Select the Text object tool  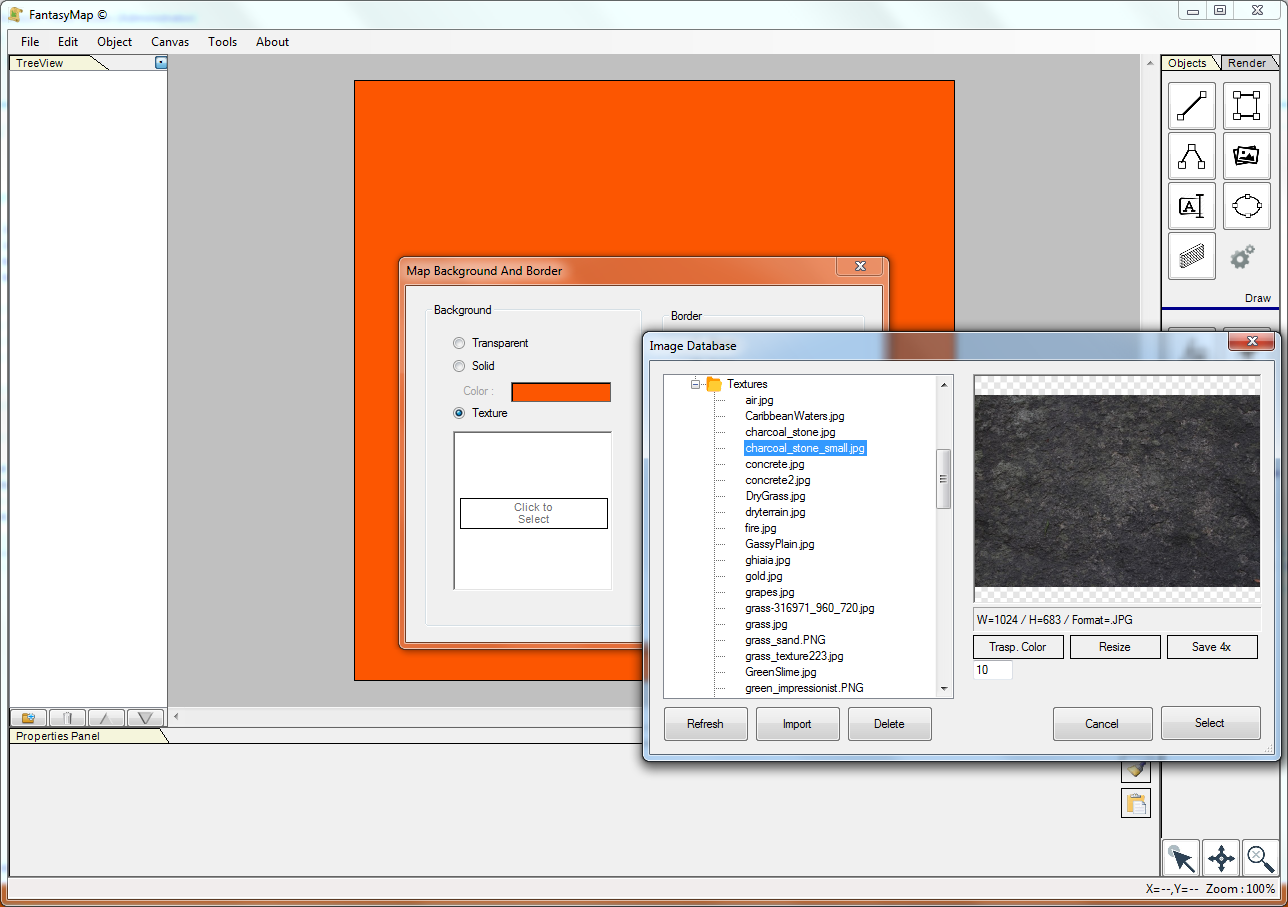pyautogui.click(x=1192, y=206)
